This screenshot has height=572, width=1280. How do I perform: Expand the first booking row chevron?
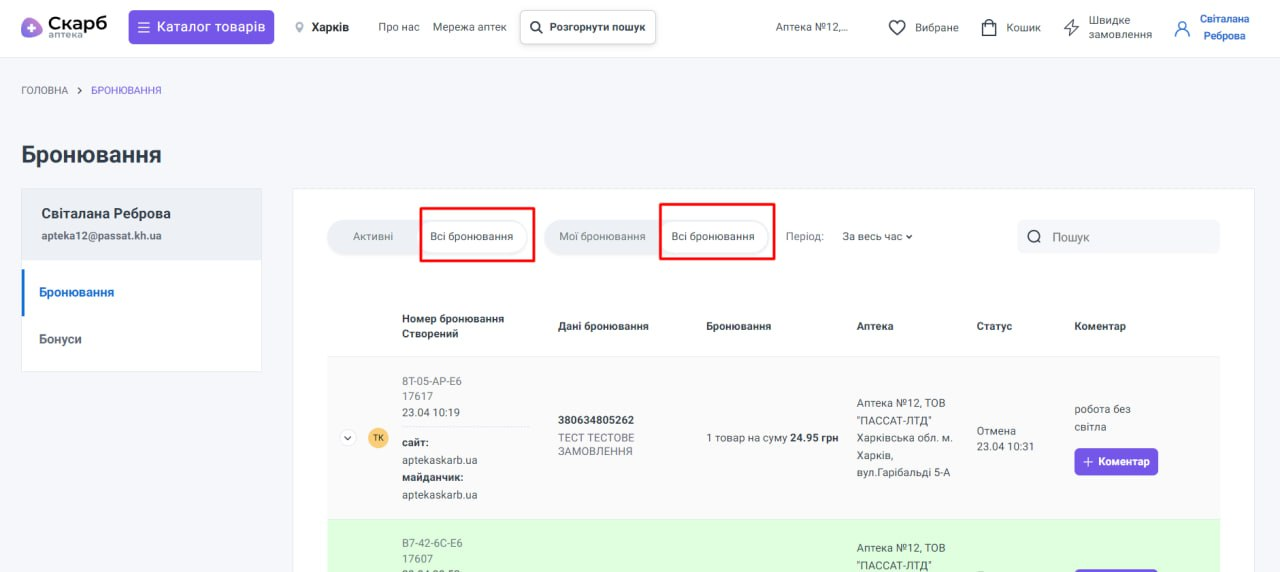tap(348, 438)
